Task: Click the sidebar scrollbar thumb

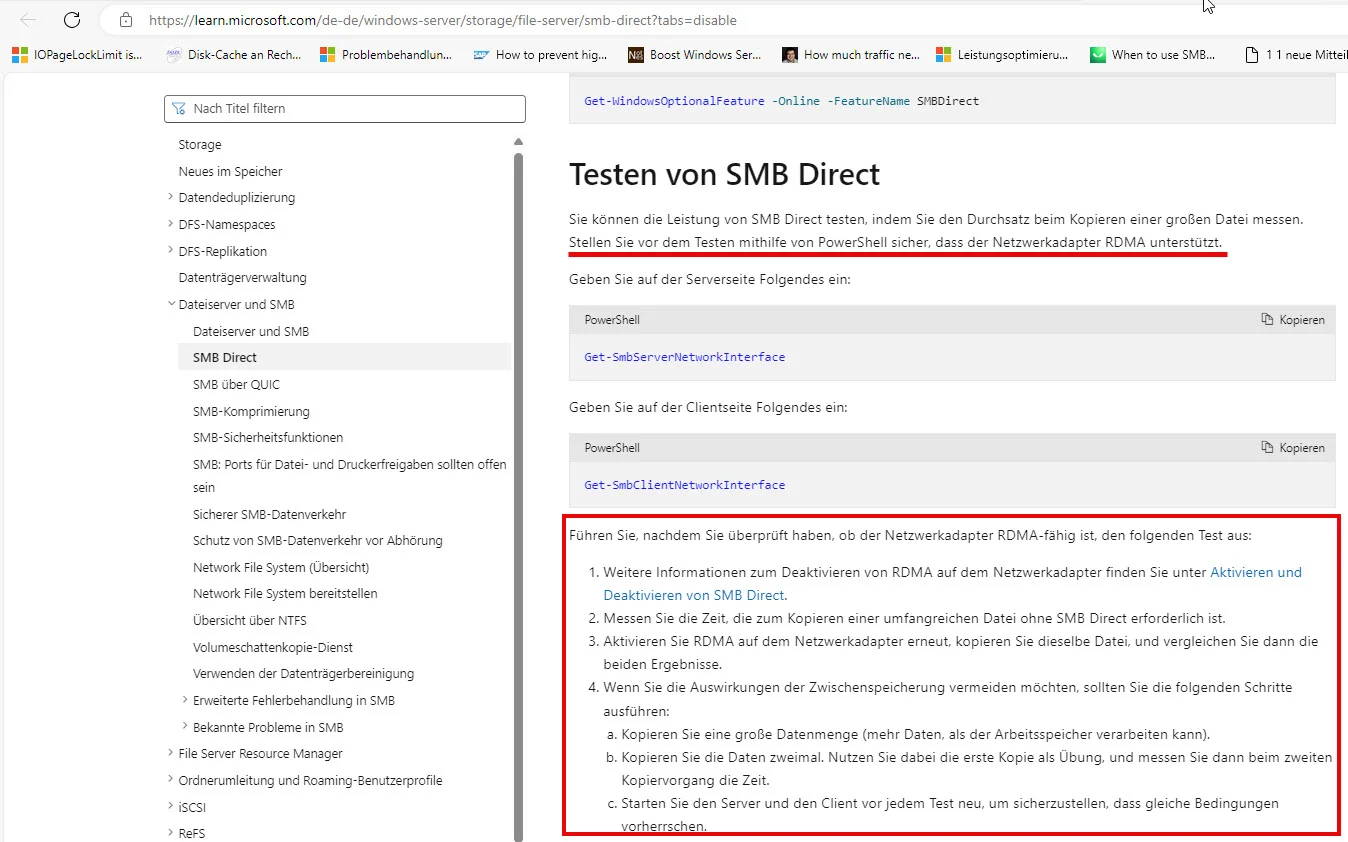Action: coord(518,495)
